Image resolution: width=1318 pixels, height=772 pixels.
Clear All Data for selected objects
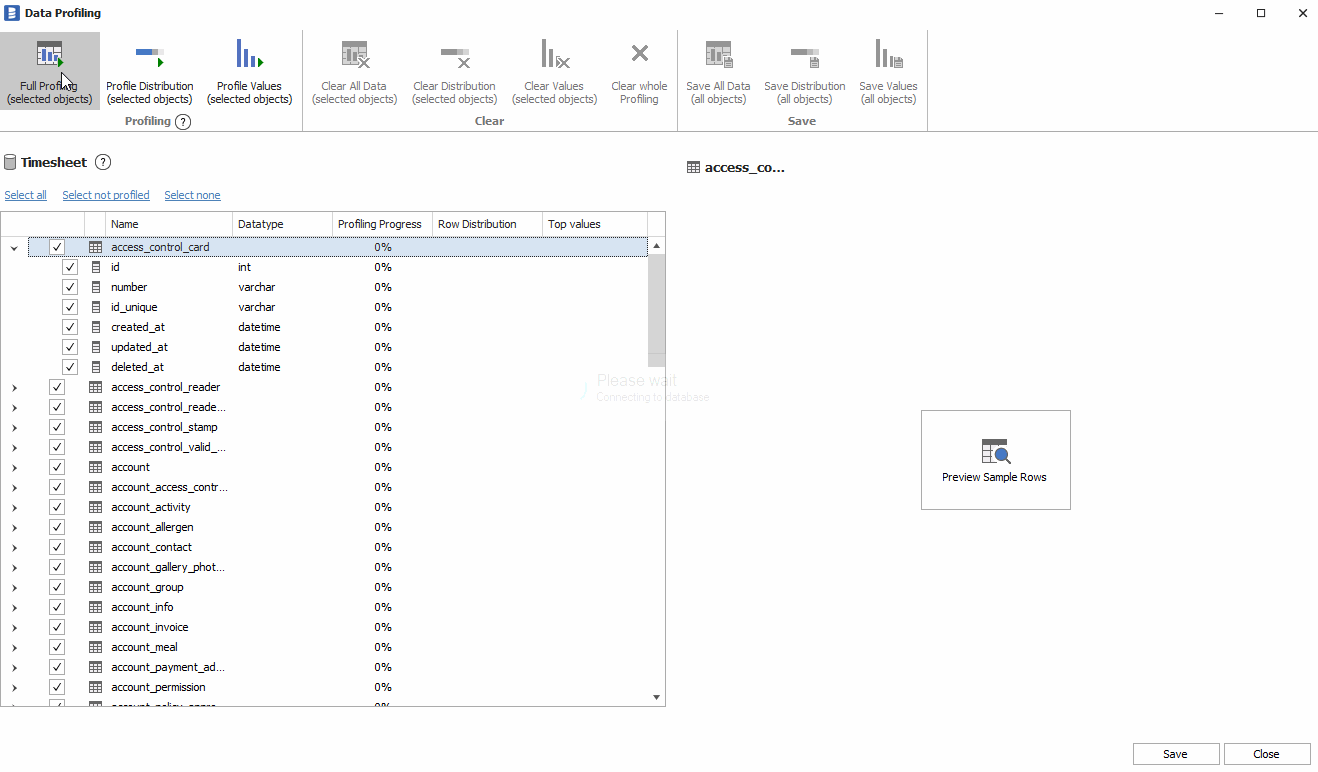[x=354, y=70]
